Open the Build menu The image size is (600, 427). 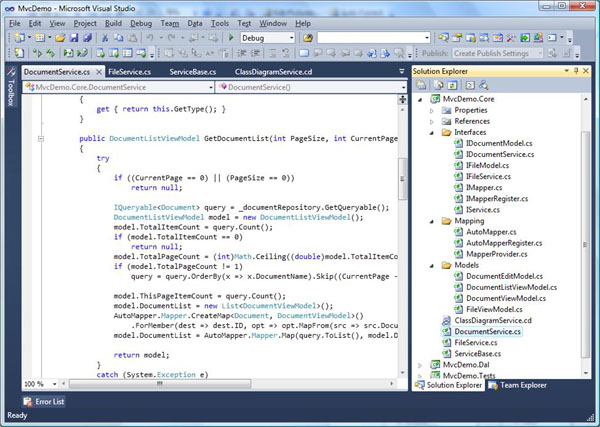(113, 23)
